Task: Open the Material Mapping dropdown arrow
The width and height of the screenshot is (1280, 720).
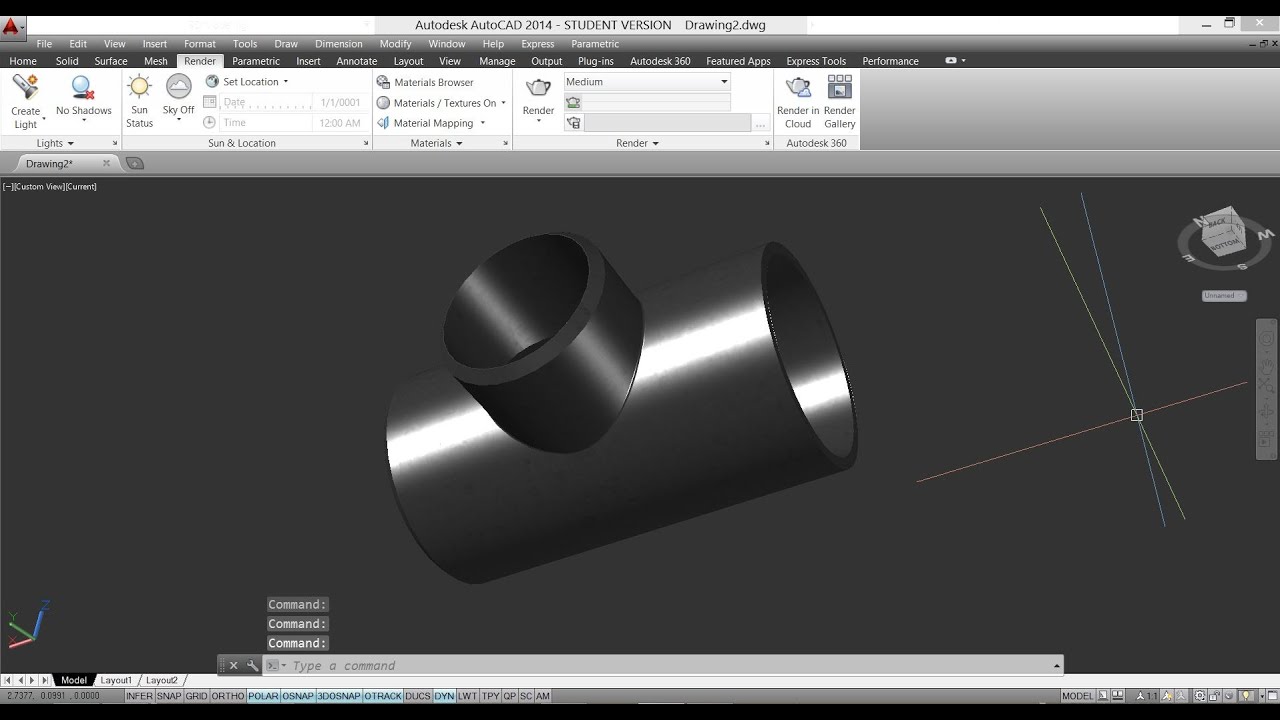Action: point(482,123)
